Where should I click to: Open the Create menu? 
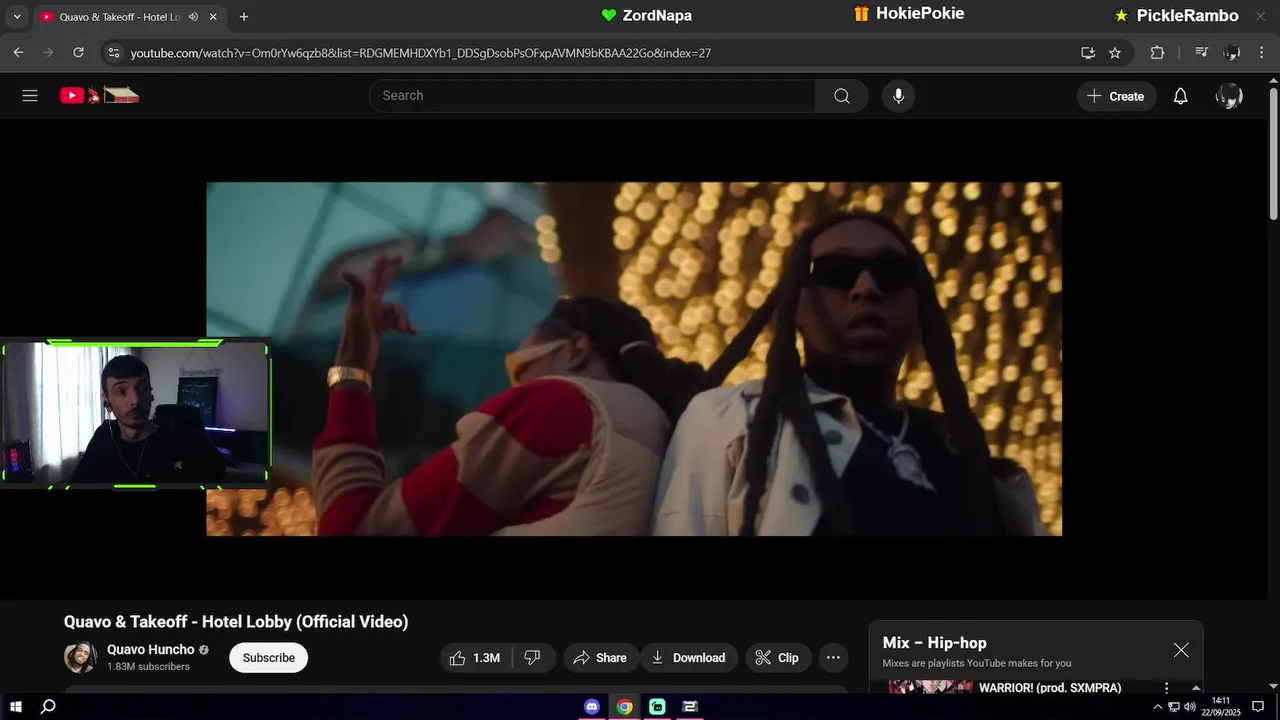[1116, 96]
